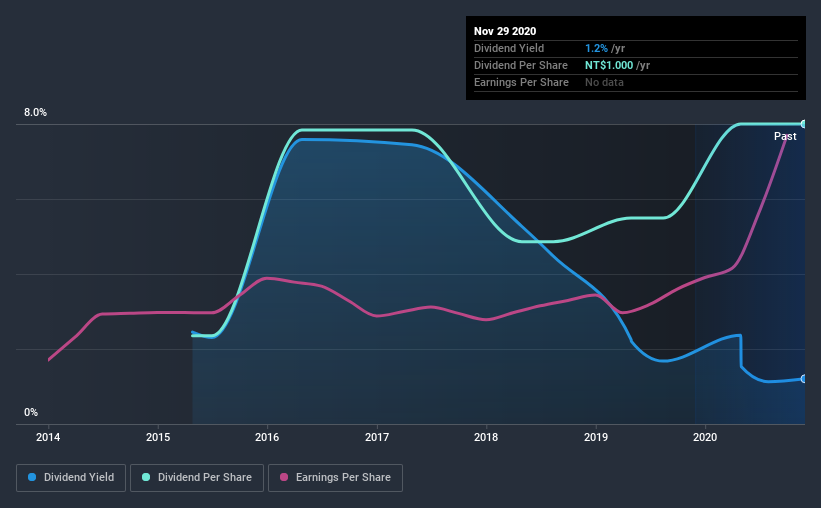This screenshot has height=508, width=821.
Task: Click the tooltip Earnings Per Share row label
Action: pyautogui.click(x=521, y=82)
